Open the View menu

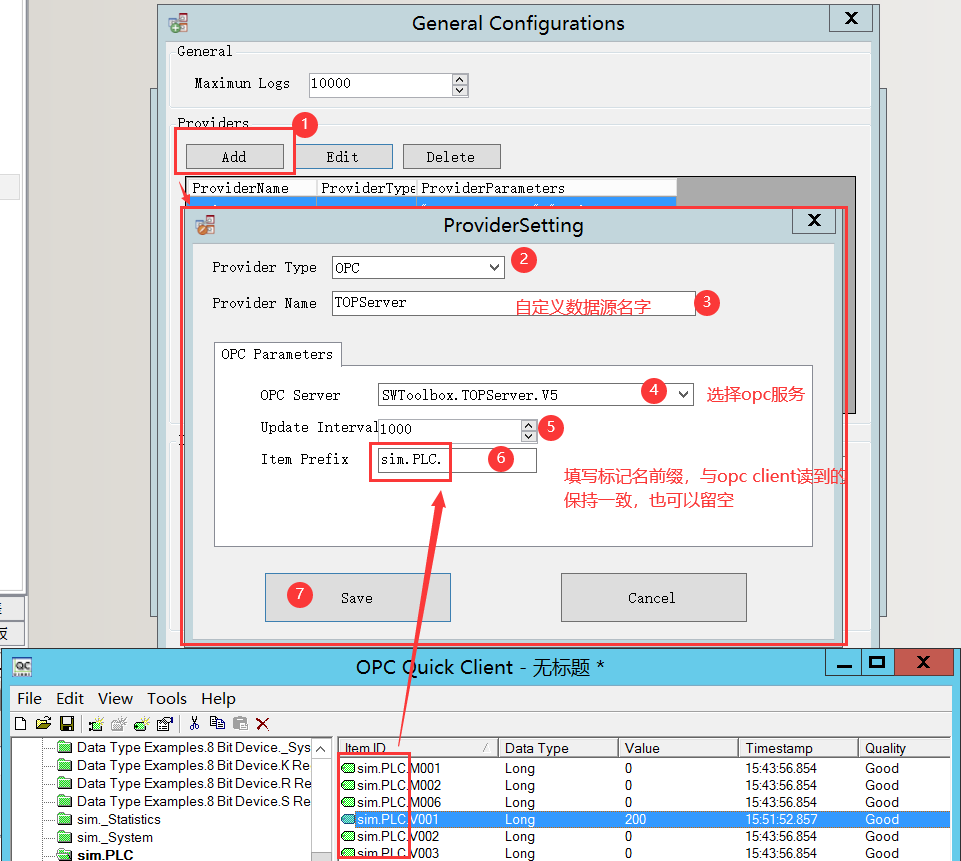115,698
